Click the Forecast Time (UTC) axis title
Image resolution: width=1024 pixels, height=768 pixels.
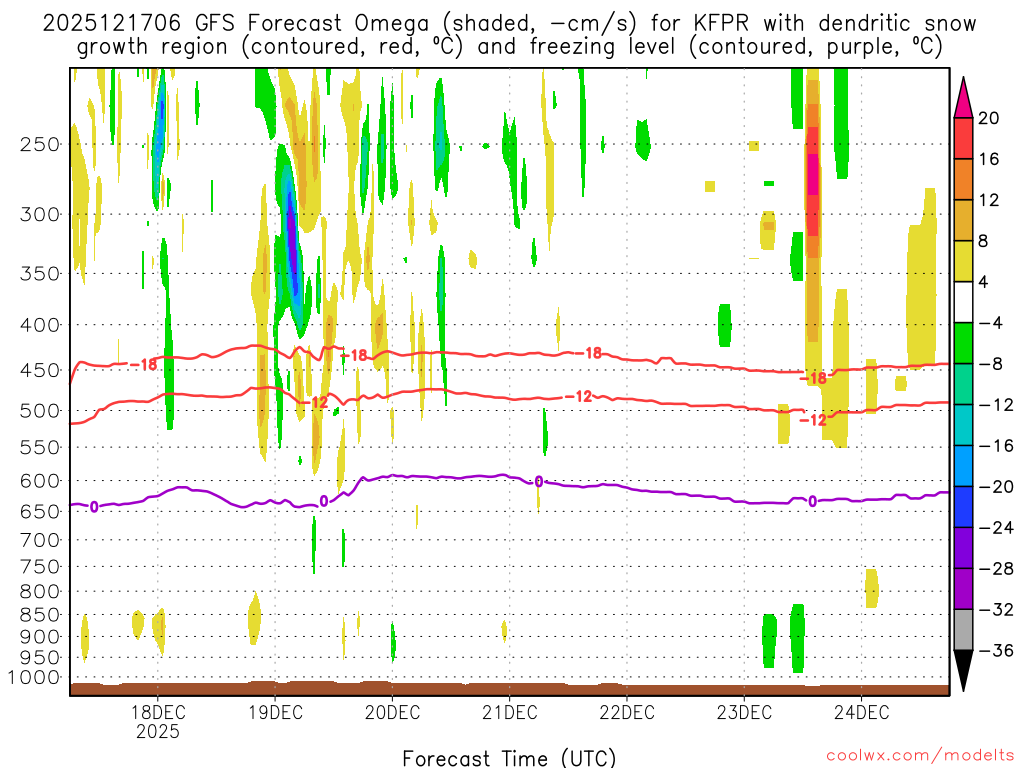(x=509, y=756)
